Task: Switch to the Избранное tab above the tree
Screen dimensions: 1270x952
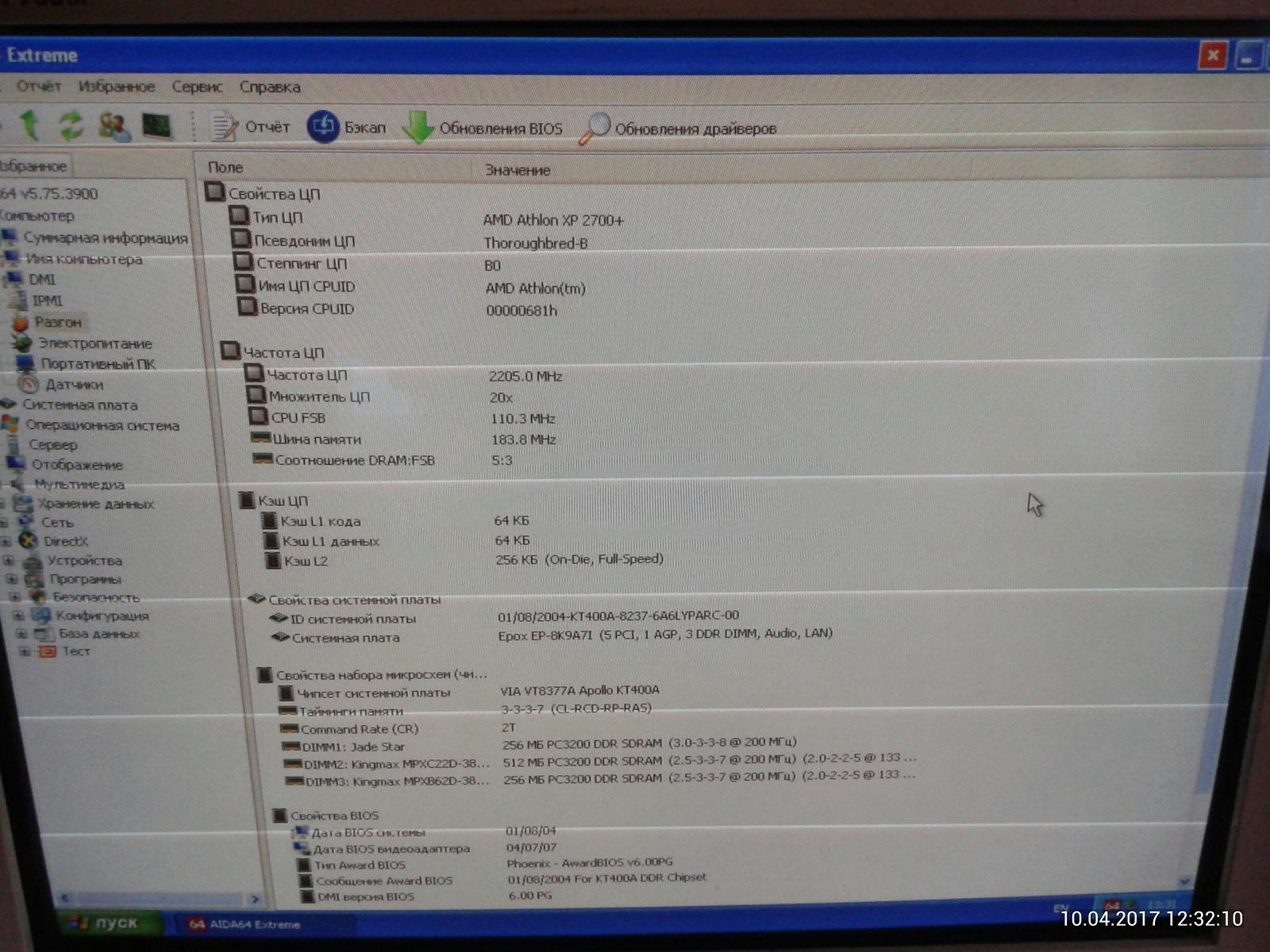Action: click(x=33, y=166)
